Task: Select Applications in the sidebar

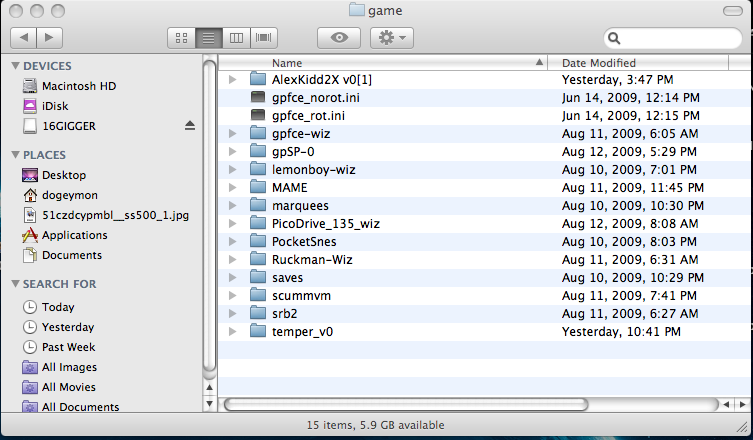Action: tap(74, 235)
